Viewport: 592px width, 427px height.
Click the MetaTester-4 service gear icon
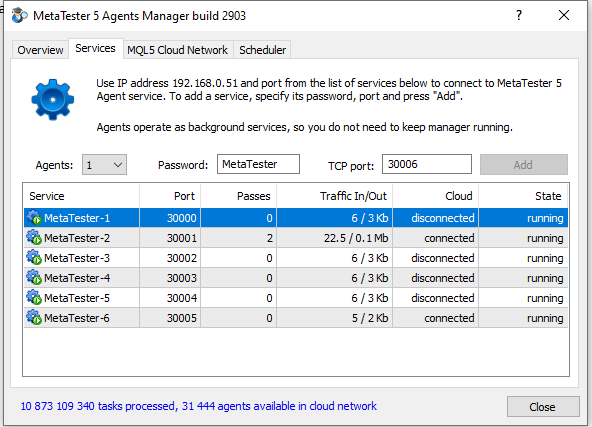(x=34, y=277)
